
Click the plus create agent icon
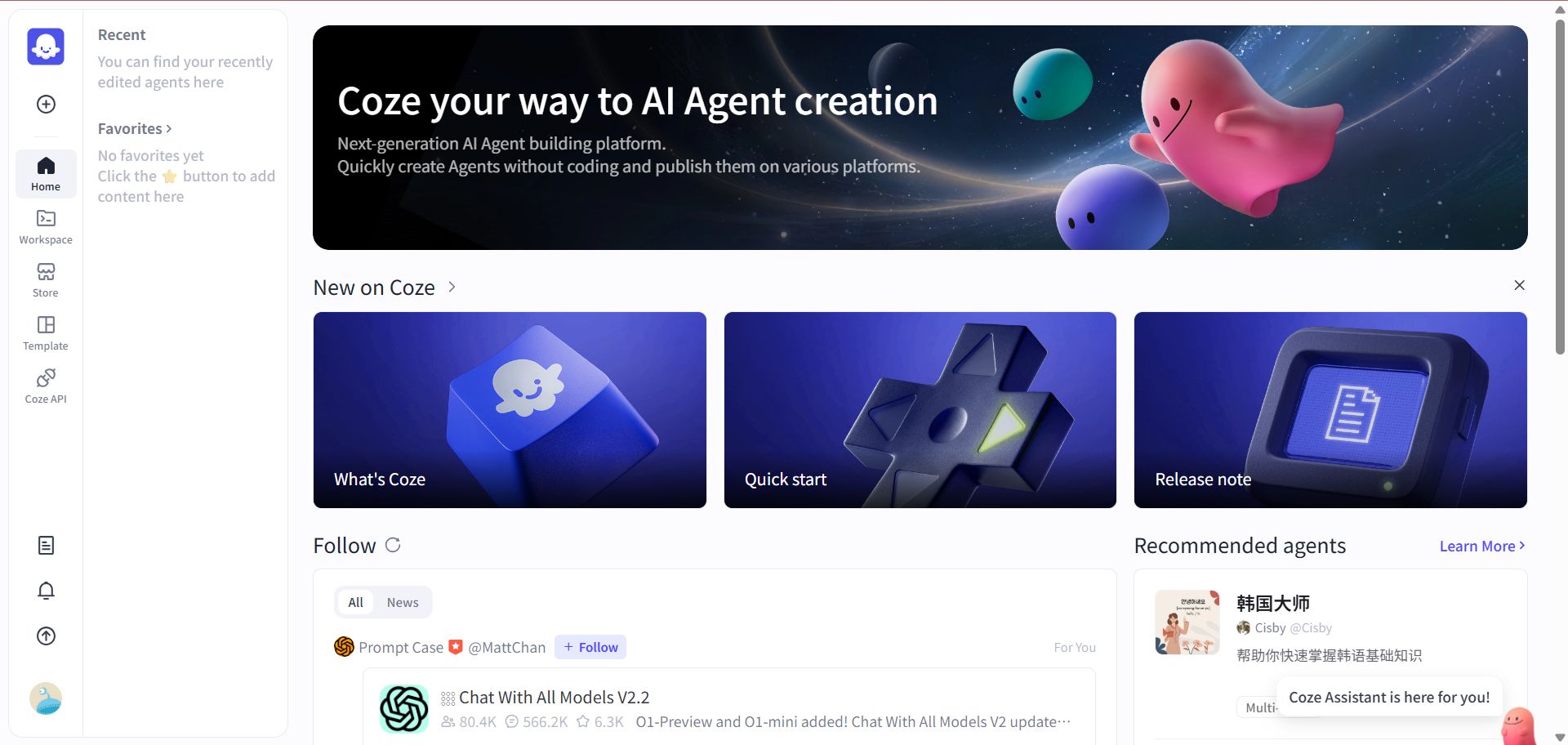tap(46, 104)
